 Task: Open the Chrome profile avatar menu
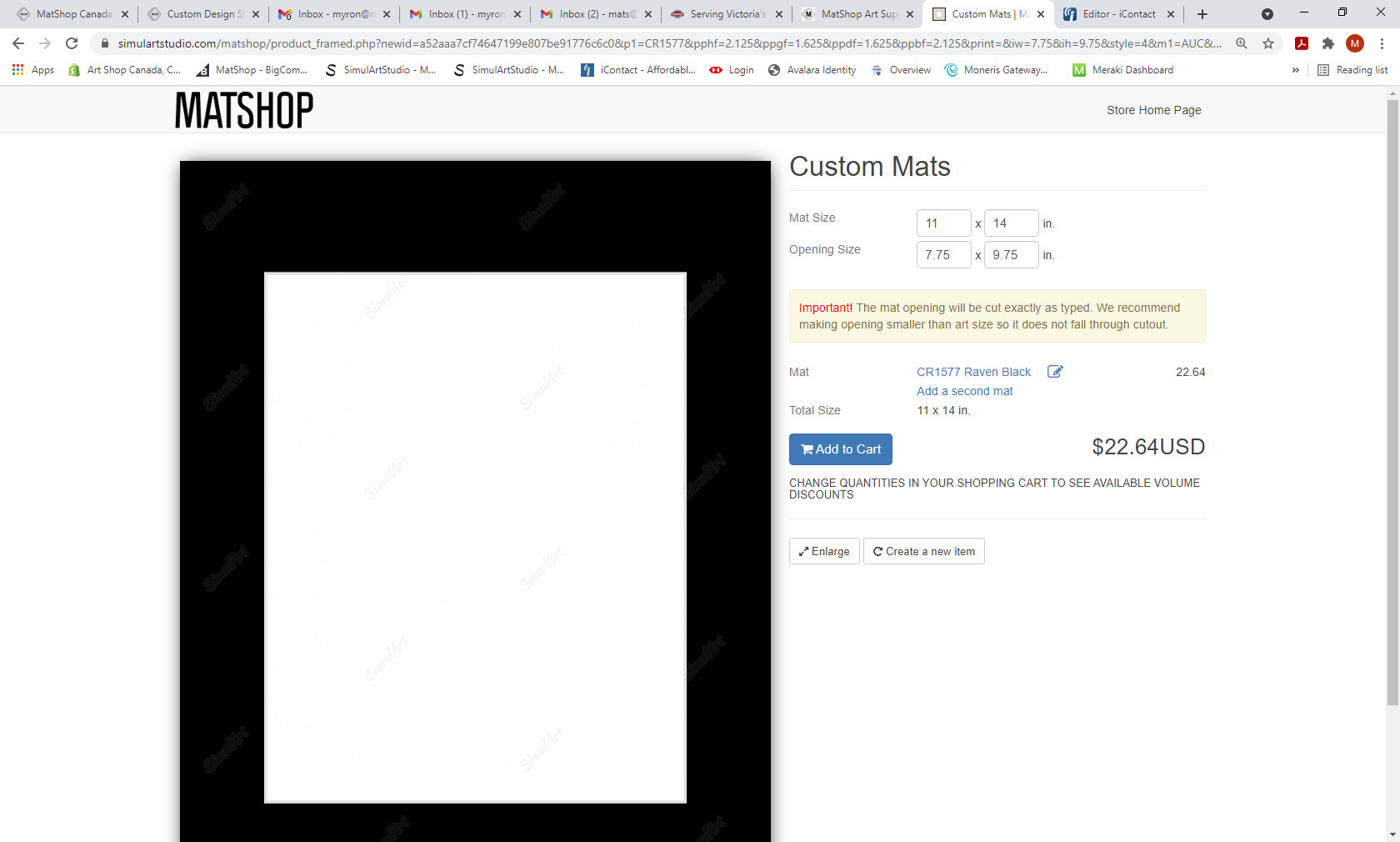point(1355,43)
